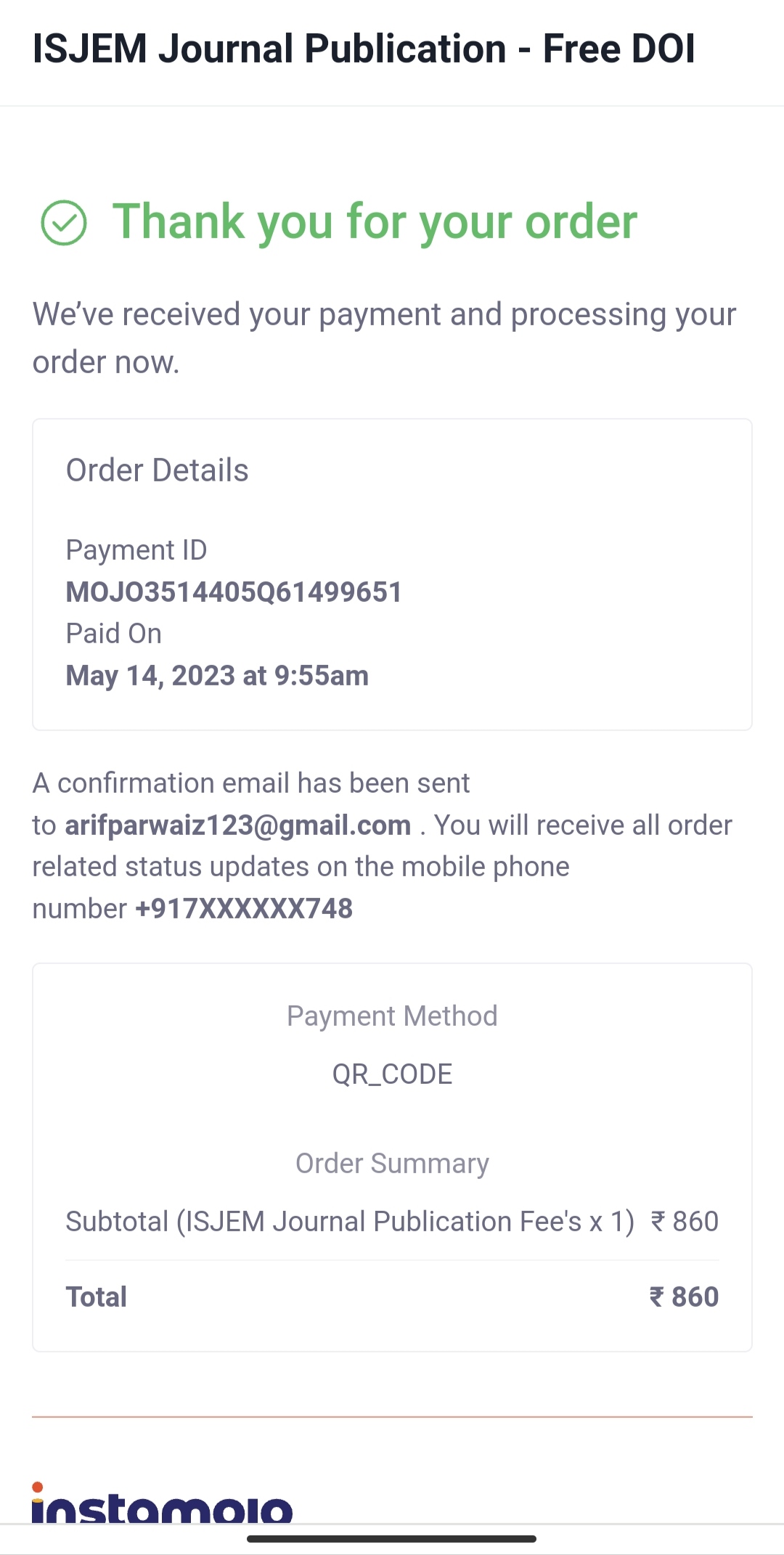This screenshot has height=1555, width=784.
Task: Tap the QR_CODE payment method value
Action: point(392,1074)
